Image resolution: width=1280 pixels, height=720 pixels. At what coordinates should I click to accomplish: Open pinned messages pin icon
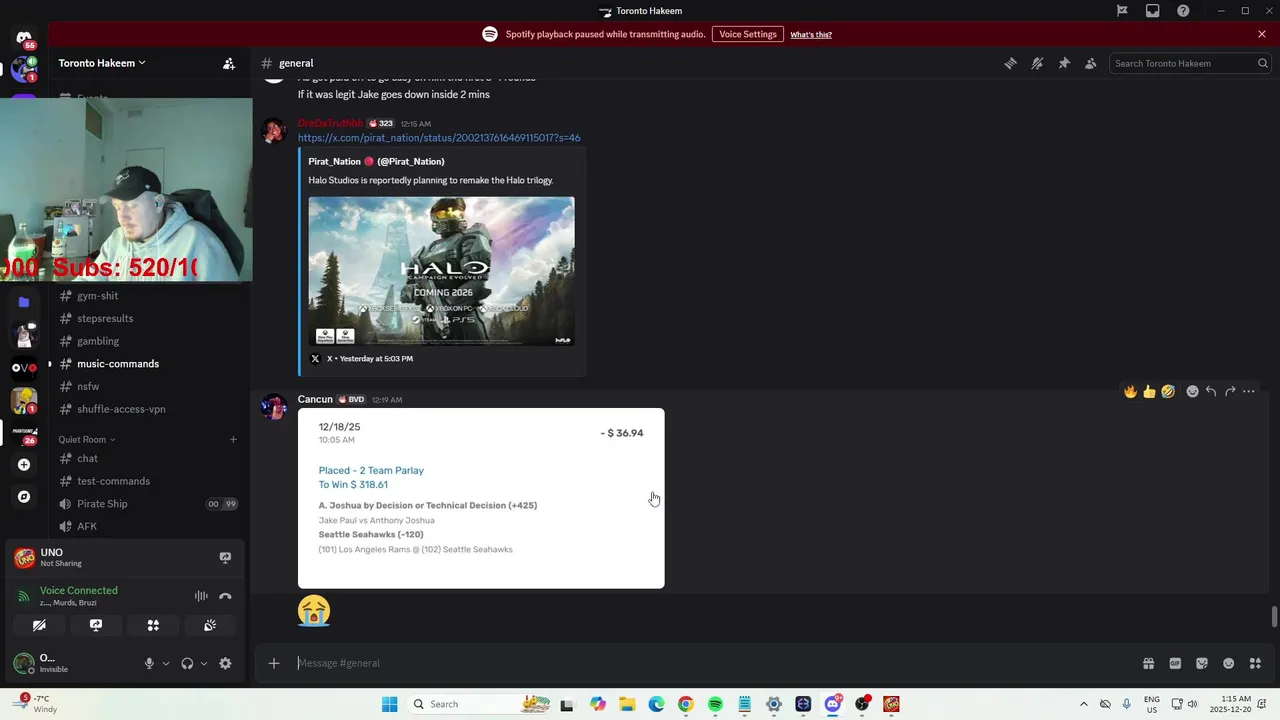click(1064, 63)
